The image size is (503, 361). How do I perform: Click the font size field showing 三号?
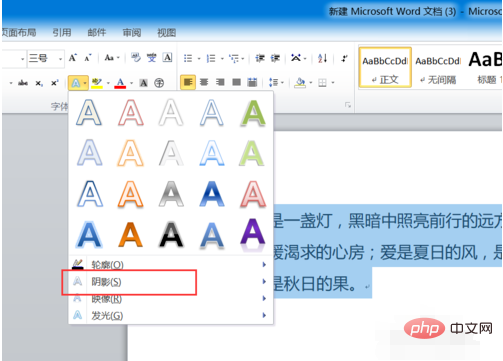[x=43, y=59]
